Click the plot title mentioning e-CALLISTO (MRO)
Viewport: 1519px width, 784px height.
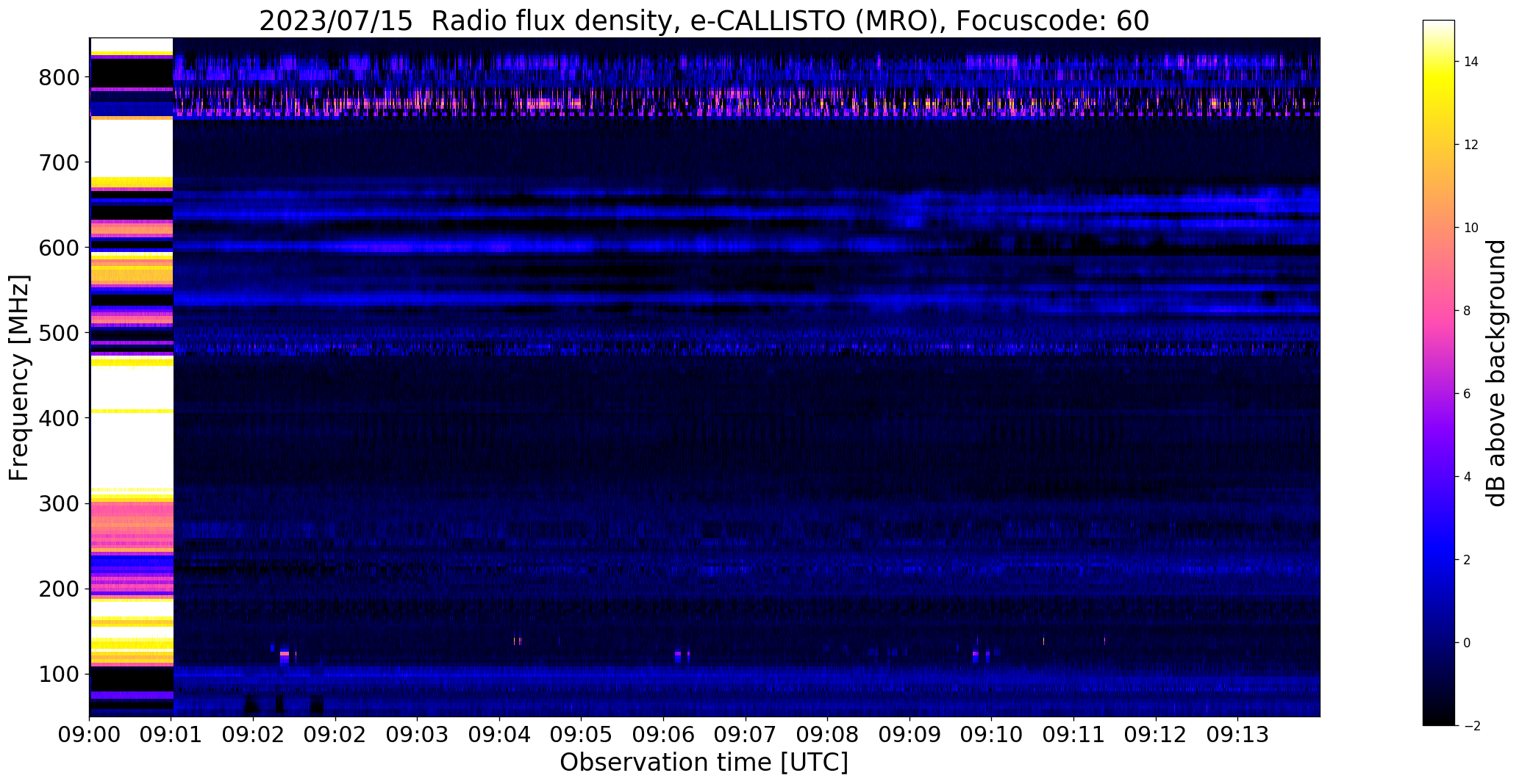pyautogui.click(x=704, y=21)
